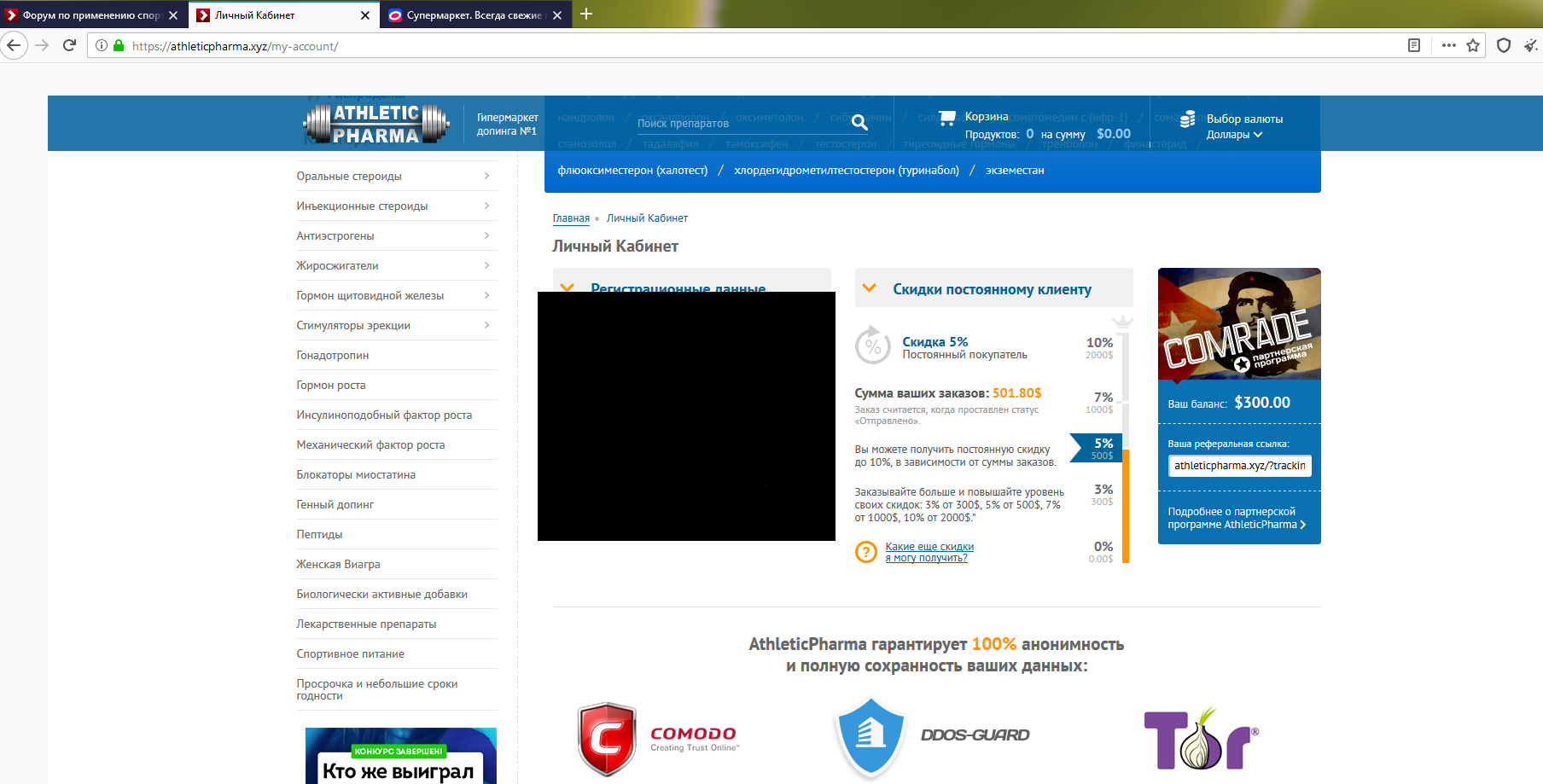Open the currency Доллары dropdown

(1234, 135)
